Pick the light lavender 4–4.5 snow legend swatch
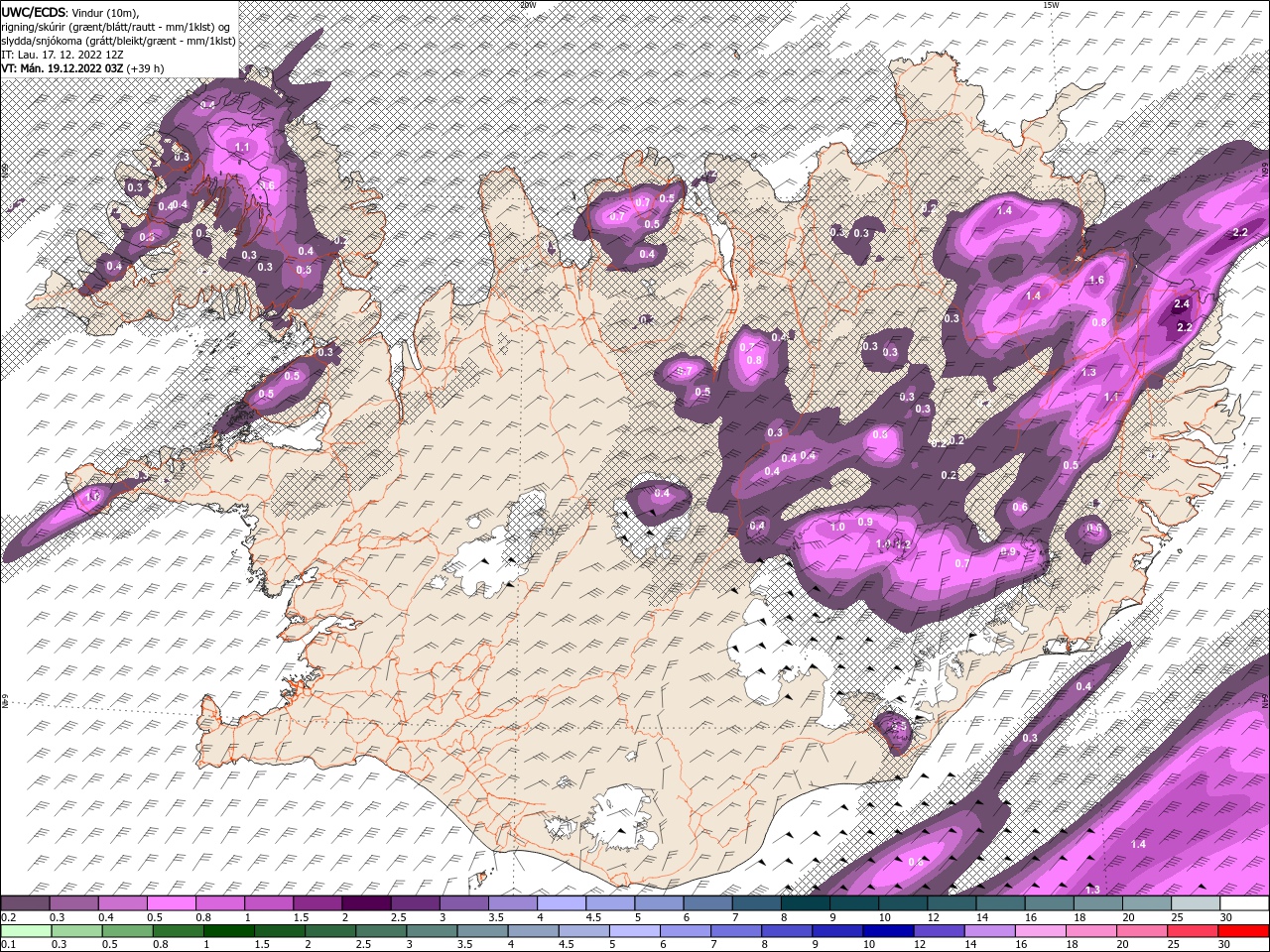This screenshot has height=952, width=1270. coord(560,903)
